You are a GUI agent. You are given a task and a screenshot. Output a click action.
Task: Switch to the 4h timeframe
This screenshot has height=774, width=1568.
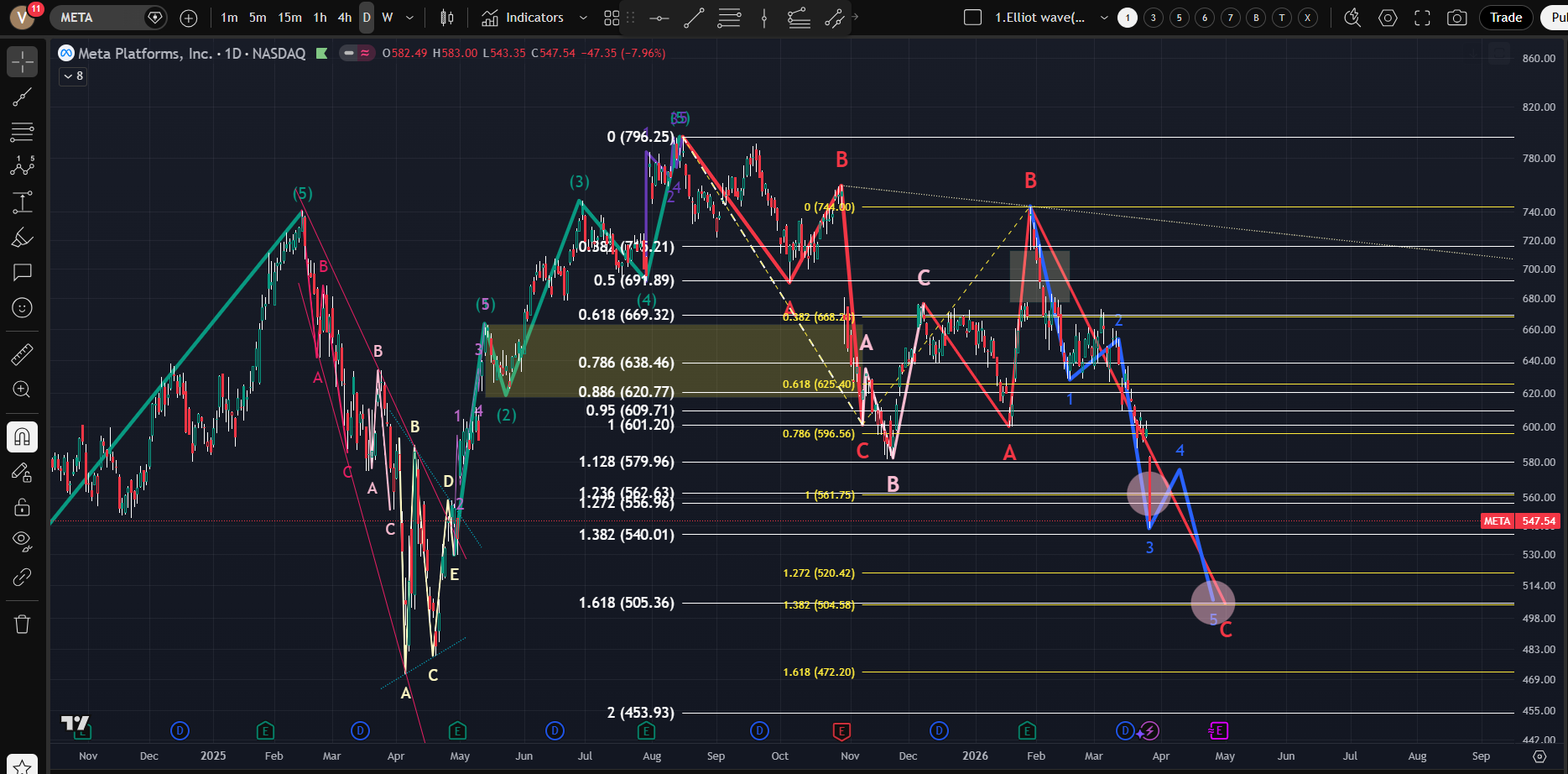pyautogui.click(x=344, y=18)
